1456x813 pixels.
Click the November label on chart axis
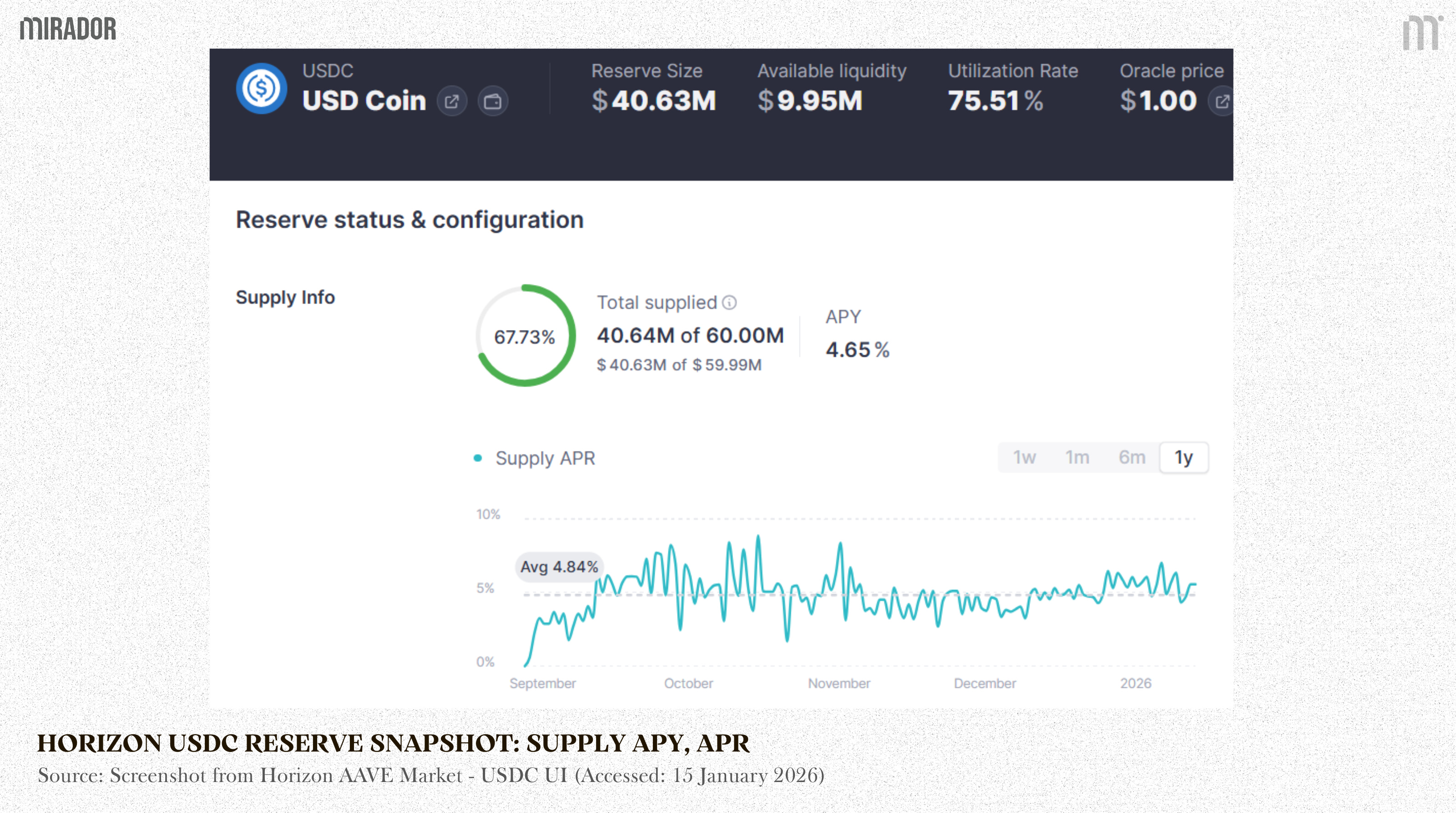839,684
